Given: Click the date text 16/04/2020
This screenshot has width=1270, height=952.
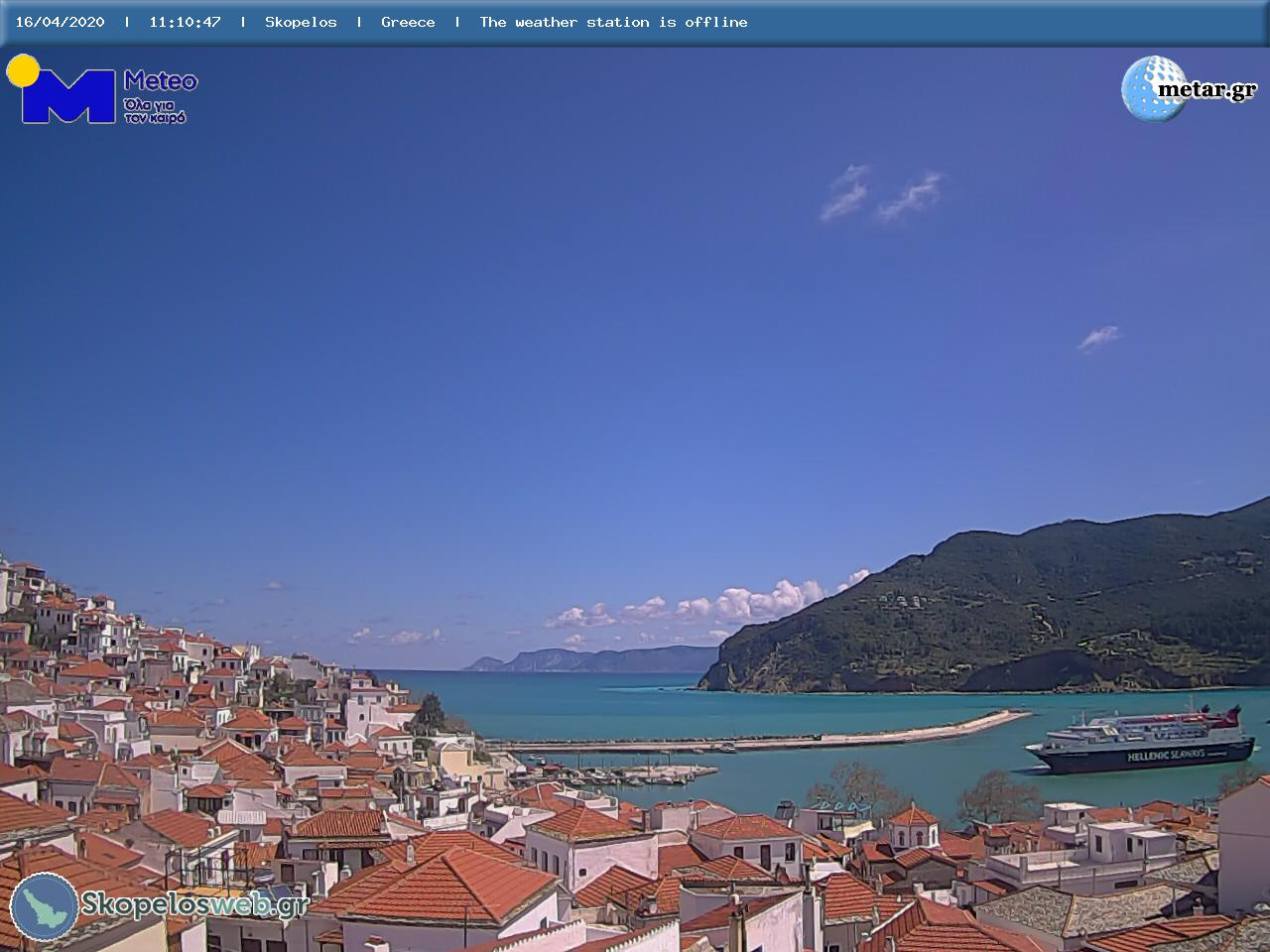Looking at the screenshot, I should (x=60, y=22).
